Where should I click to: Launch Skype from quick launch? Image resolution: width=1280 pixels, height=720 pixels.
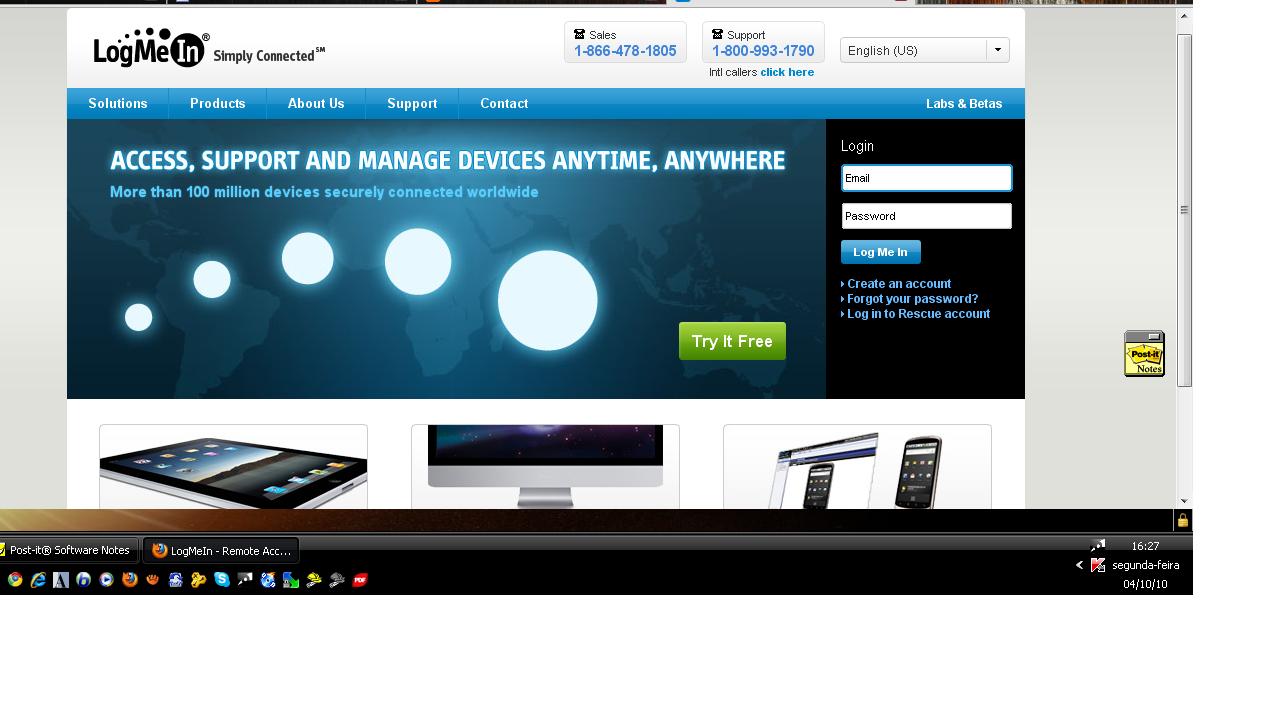click(x=222, y=579)
